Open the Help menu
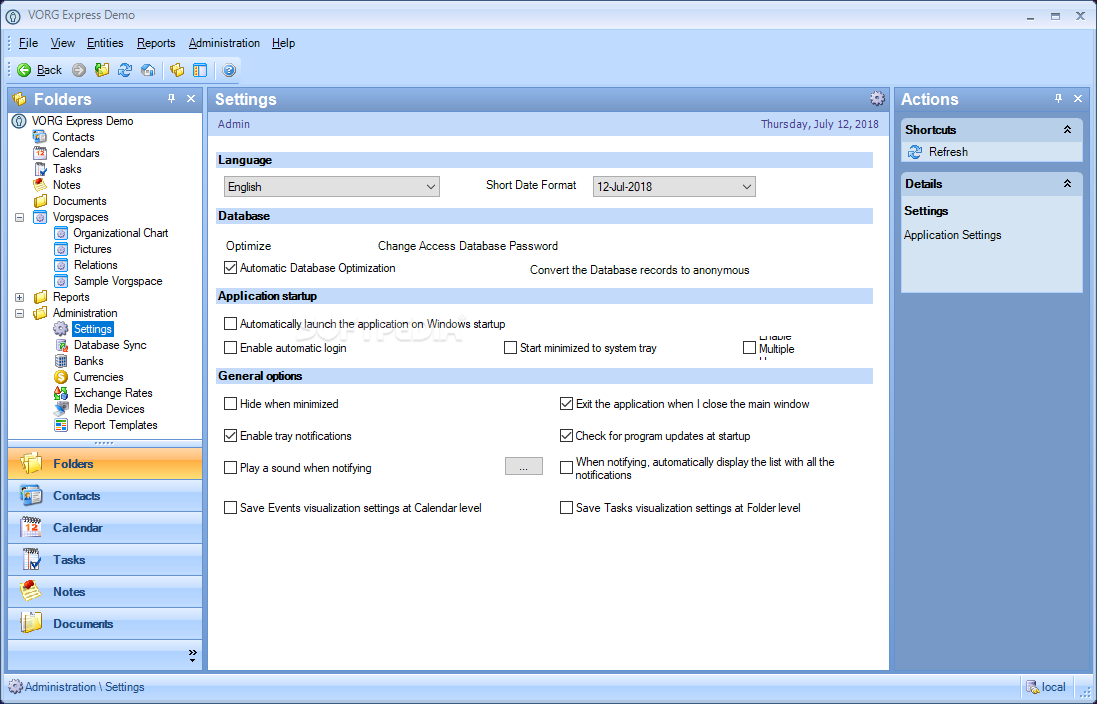Image resolution: width=1097 pixels, height=704 pixels. tap(283, 43)
